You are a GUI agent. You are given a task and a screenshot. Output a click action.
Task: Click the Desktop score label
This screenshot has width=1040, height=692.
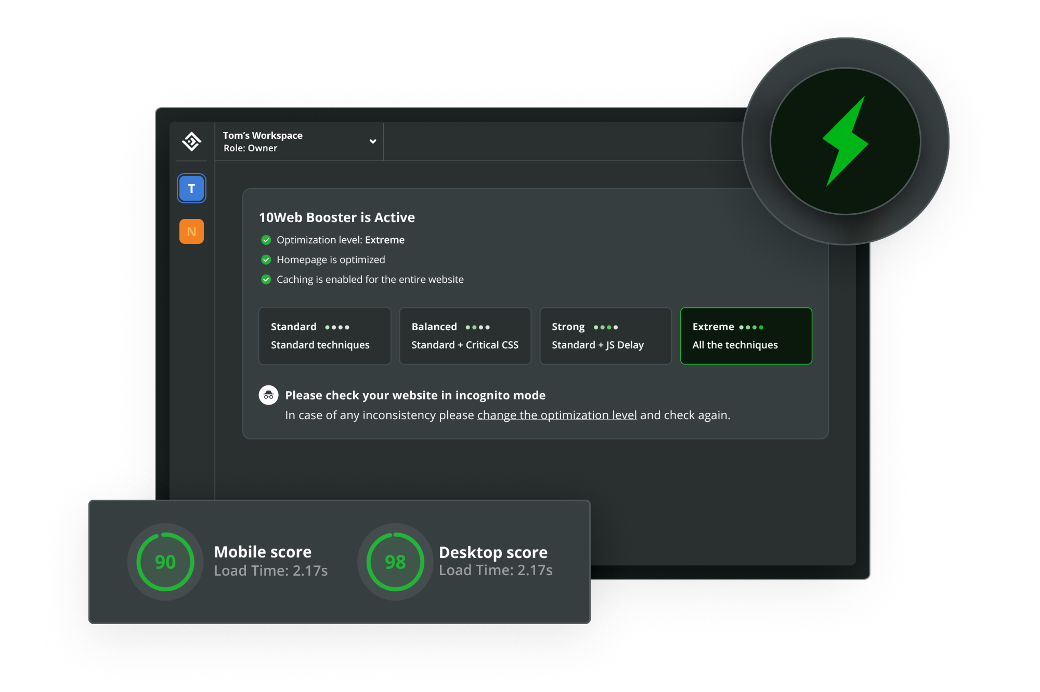(x=493, y=552)
